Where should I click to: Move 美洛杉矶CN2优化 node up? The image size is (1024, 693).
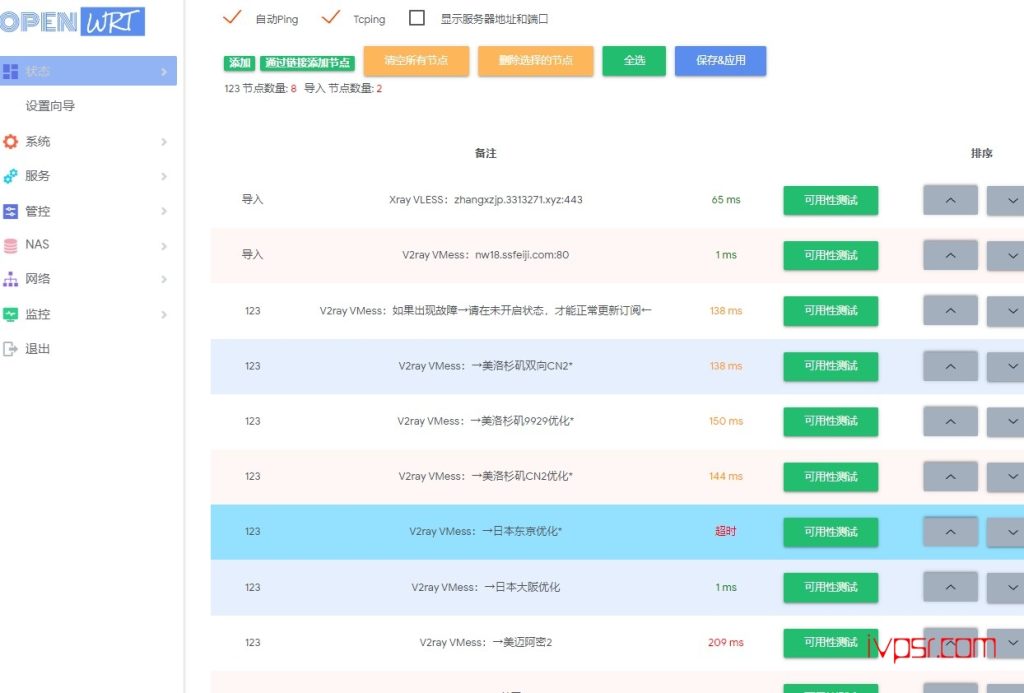tap(950, 476)
